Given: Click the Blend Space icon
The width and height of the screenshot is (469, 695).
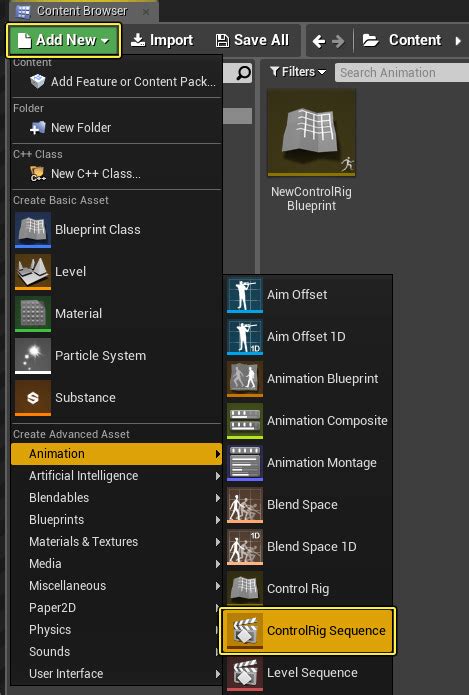Looking at the screenshot, I should coord(245,505).
